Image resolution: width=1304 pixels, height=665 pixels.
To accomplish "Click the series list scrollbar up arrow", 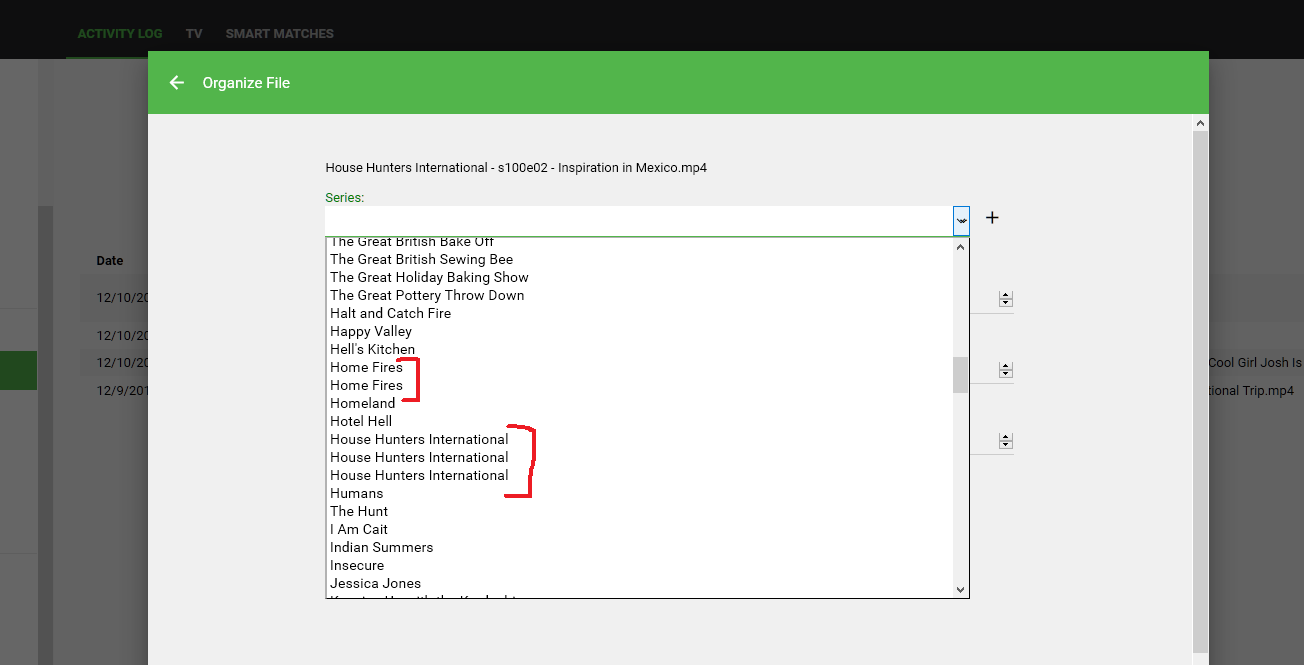I will 961,246.
